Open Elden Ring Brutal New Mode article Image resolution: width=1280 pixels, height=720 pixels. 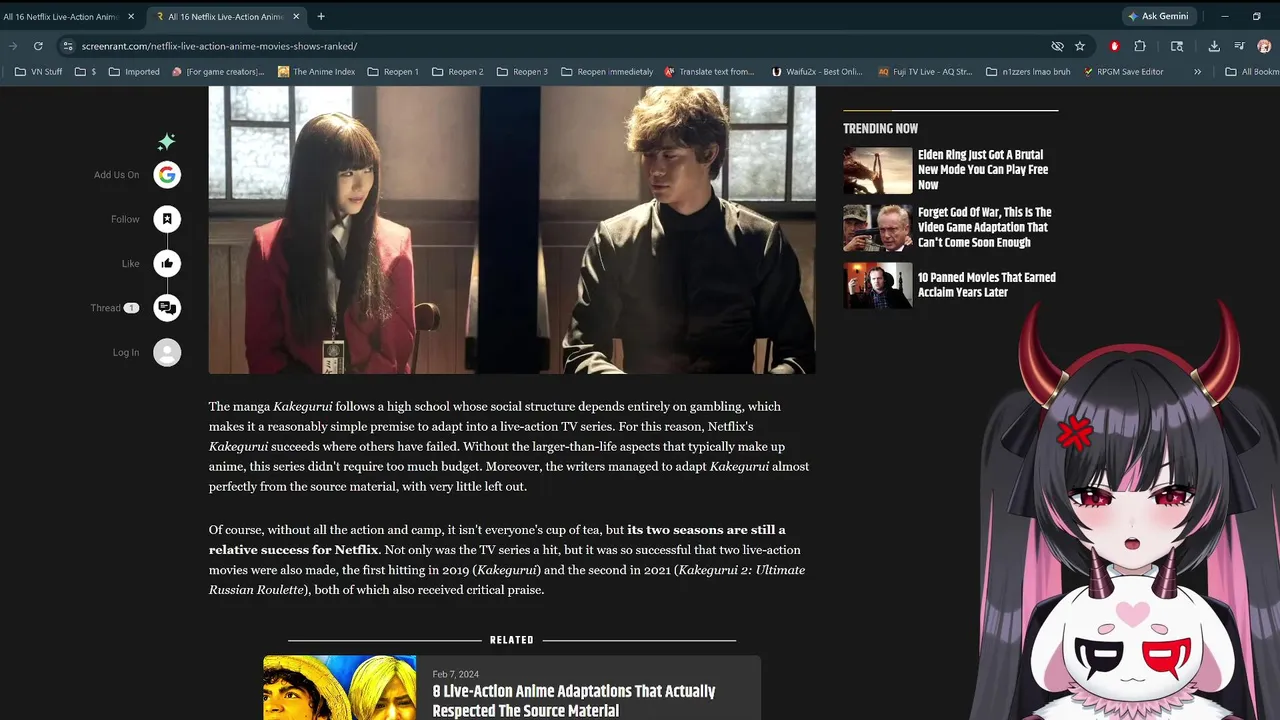click(x=983, y=170)
